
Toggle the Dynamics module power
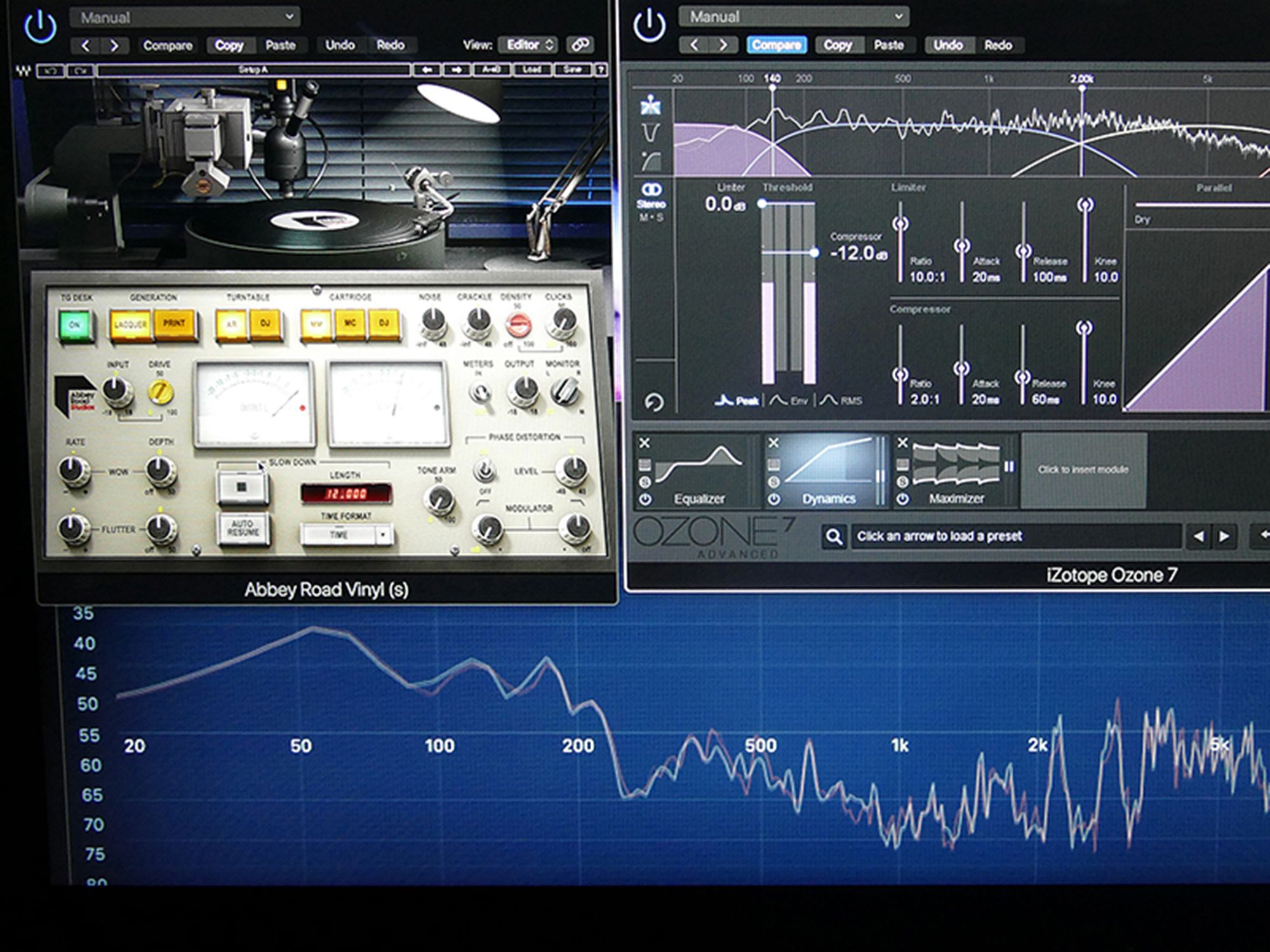774,499
